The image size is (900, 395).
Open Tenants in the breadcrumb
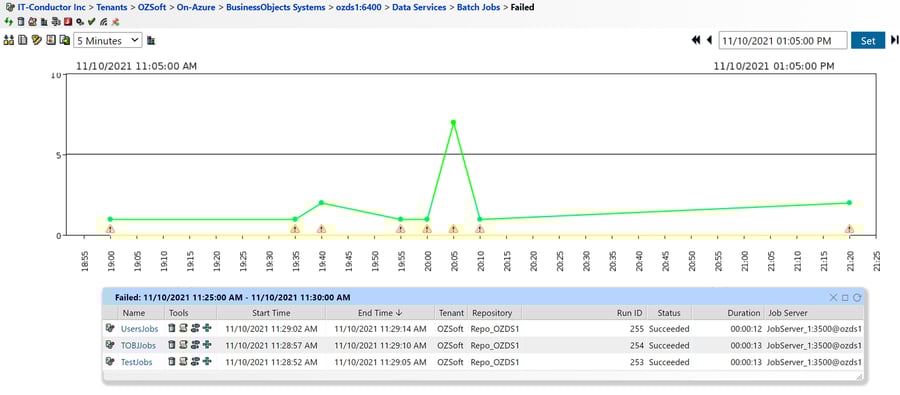[111, 7]
